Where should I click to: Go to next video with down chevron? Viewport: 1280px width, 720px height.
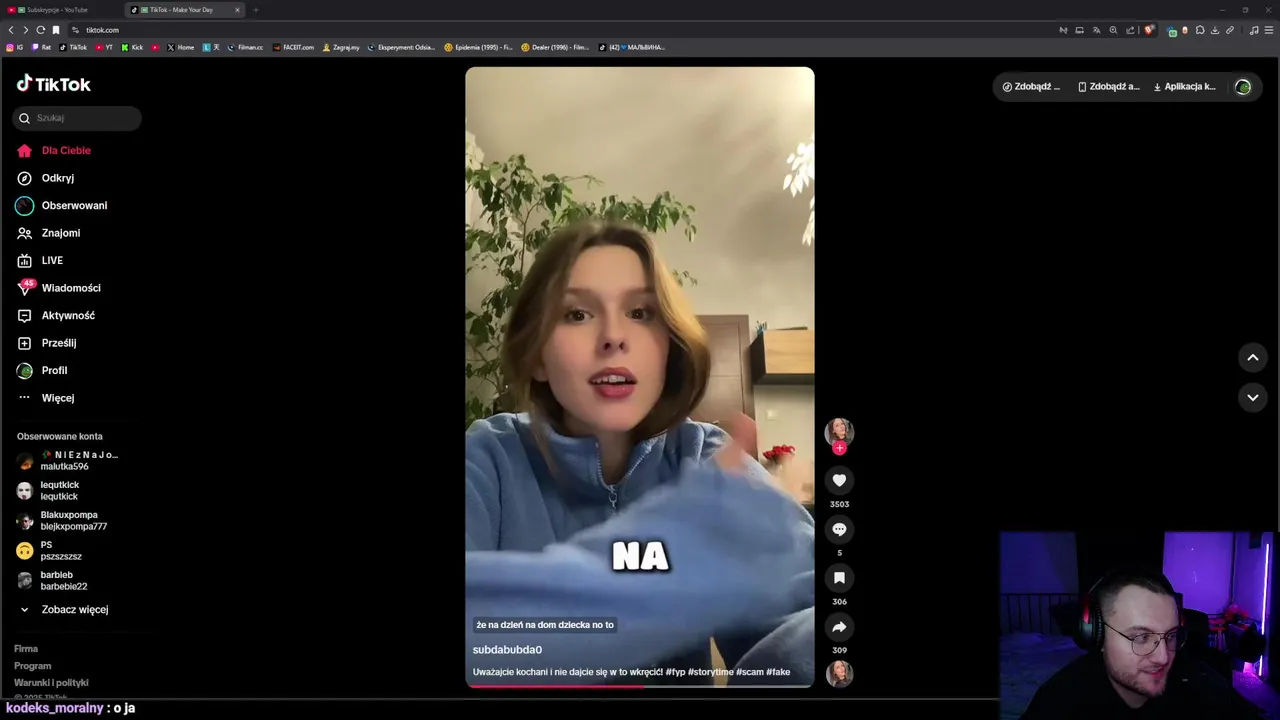coord(1252,397)
